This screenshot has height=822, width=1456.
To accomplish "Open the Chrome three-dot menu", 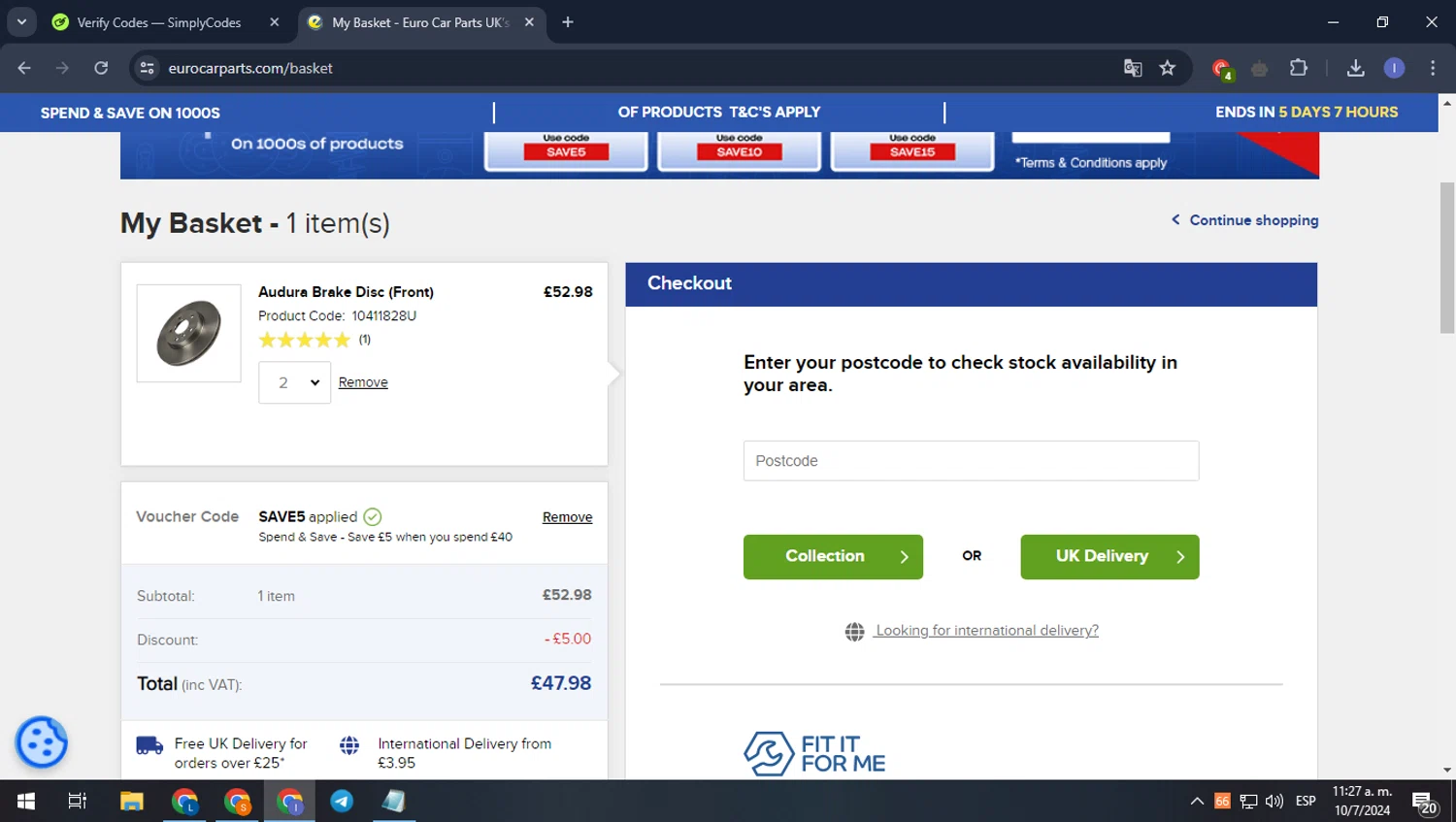I will tap(1433, 68).
